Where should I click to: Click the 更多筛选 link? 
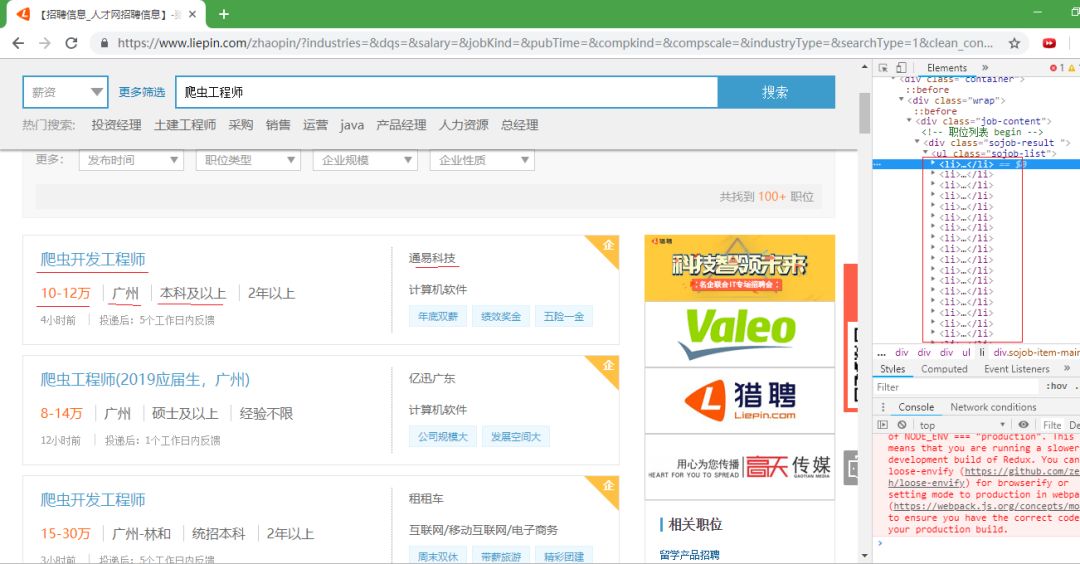(141, 92)
